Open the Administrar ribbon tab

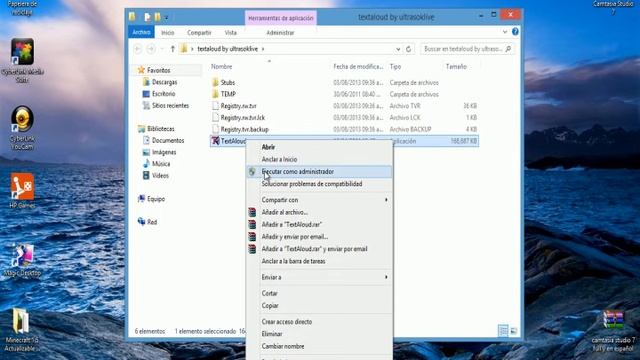(280, 33)
